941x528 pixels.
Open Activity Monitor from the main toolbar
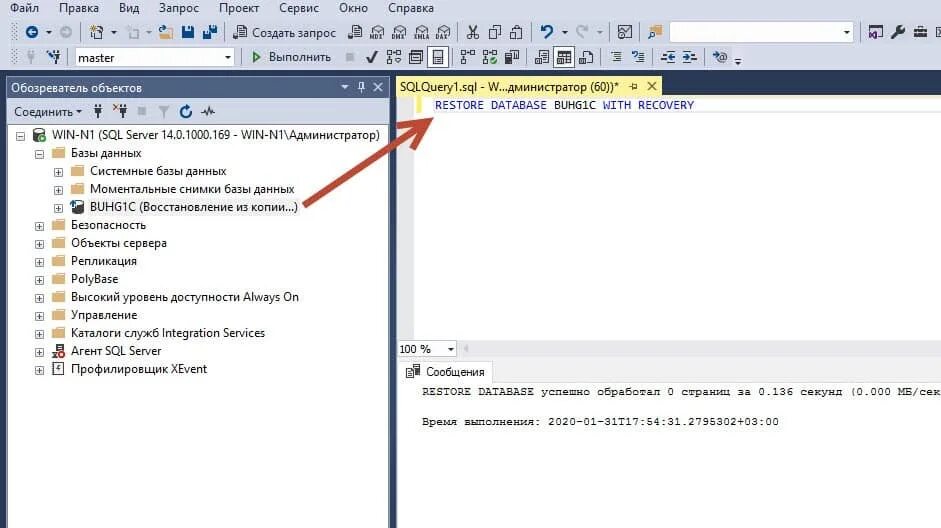click(624, 32)
